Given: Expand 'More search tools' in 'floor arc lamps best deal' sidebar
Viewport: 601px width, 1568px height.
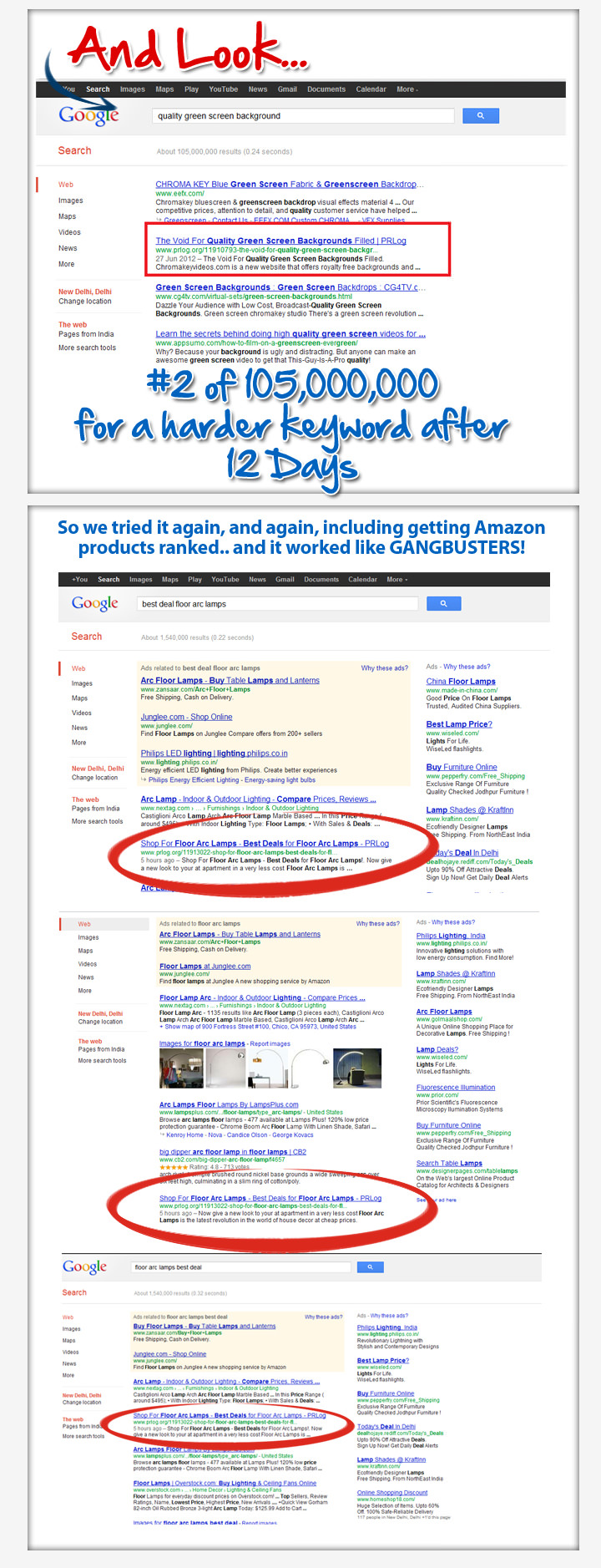Looking at the screenshot, I should tap(83, 1436).
